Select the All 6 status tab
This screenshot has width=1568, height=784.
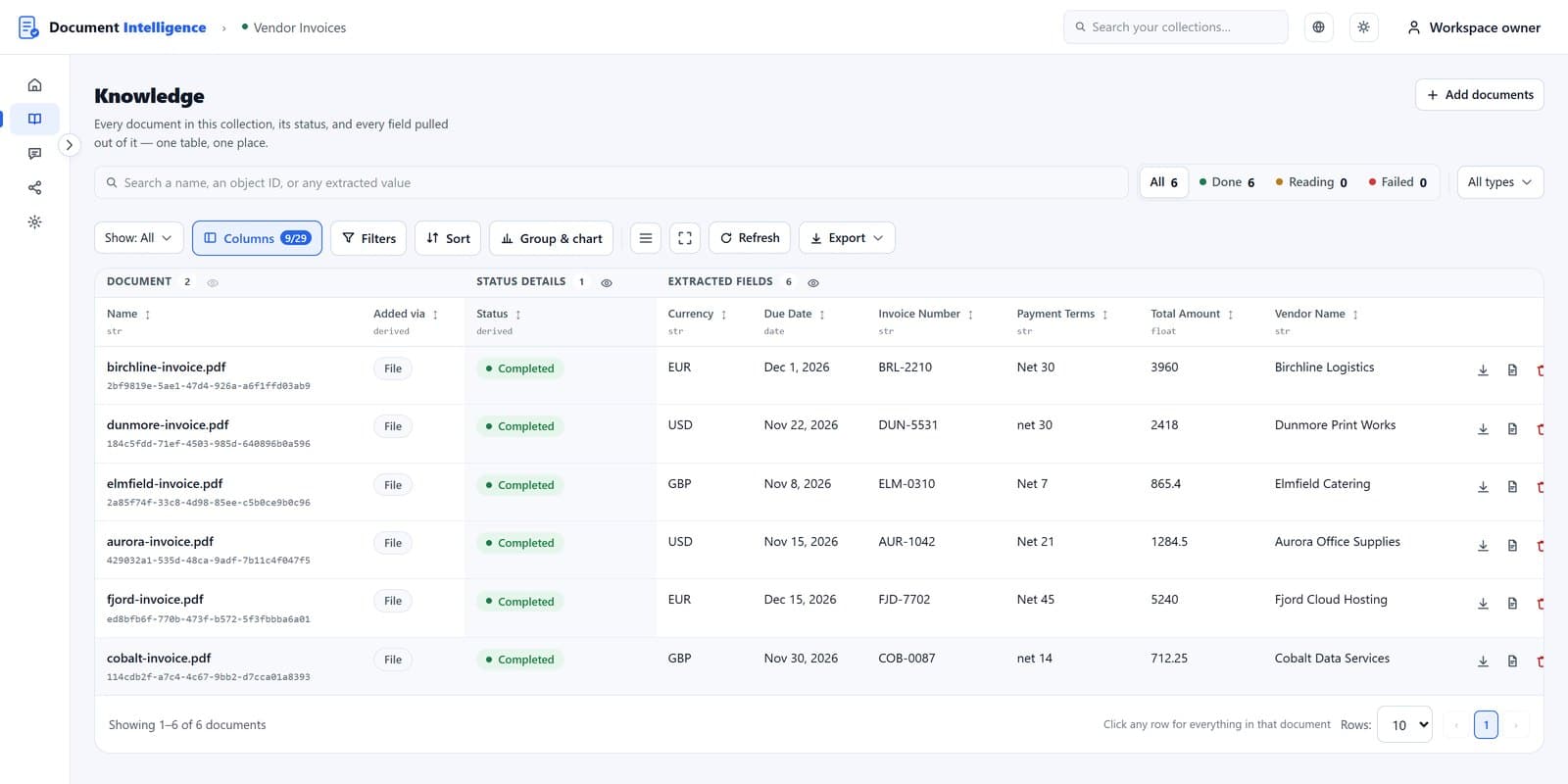click(1164, 182)
